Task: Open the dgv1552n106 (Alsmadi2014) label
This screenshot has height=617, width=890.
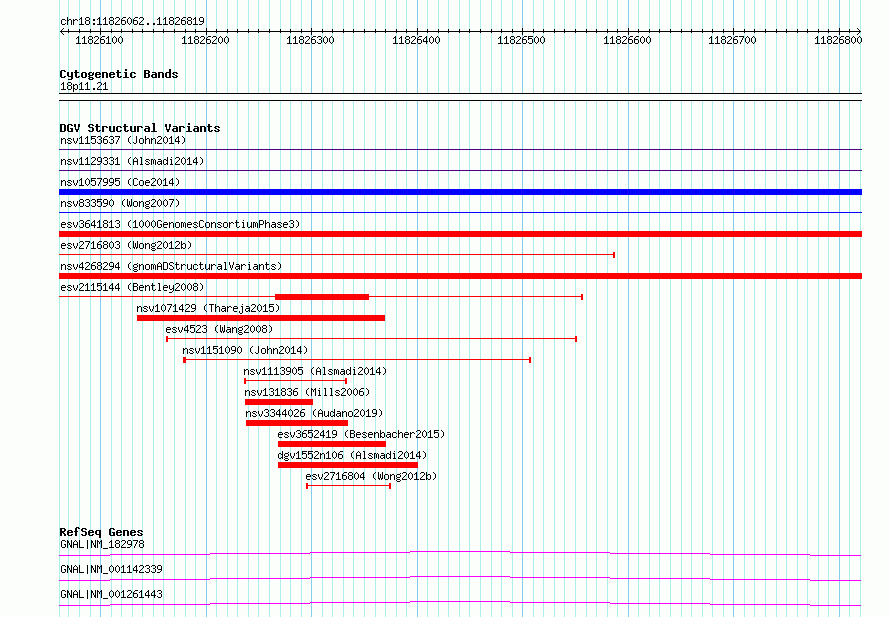Action: [x=352, y=455]
